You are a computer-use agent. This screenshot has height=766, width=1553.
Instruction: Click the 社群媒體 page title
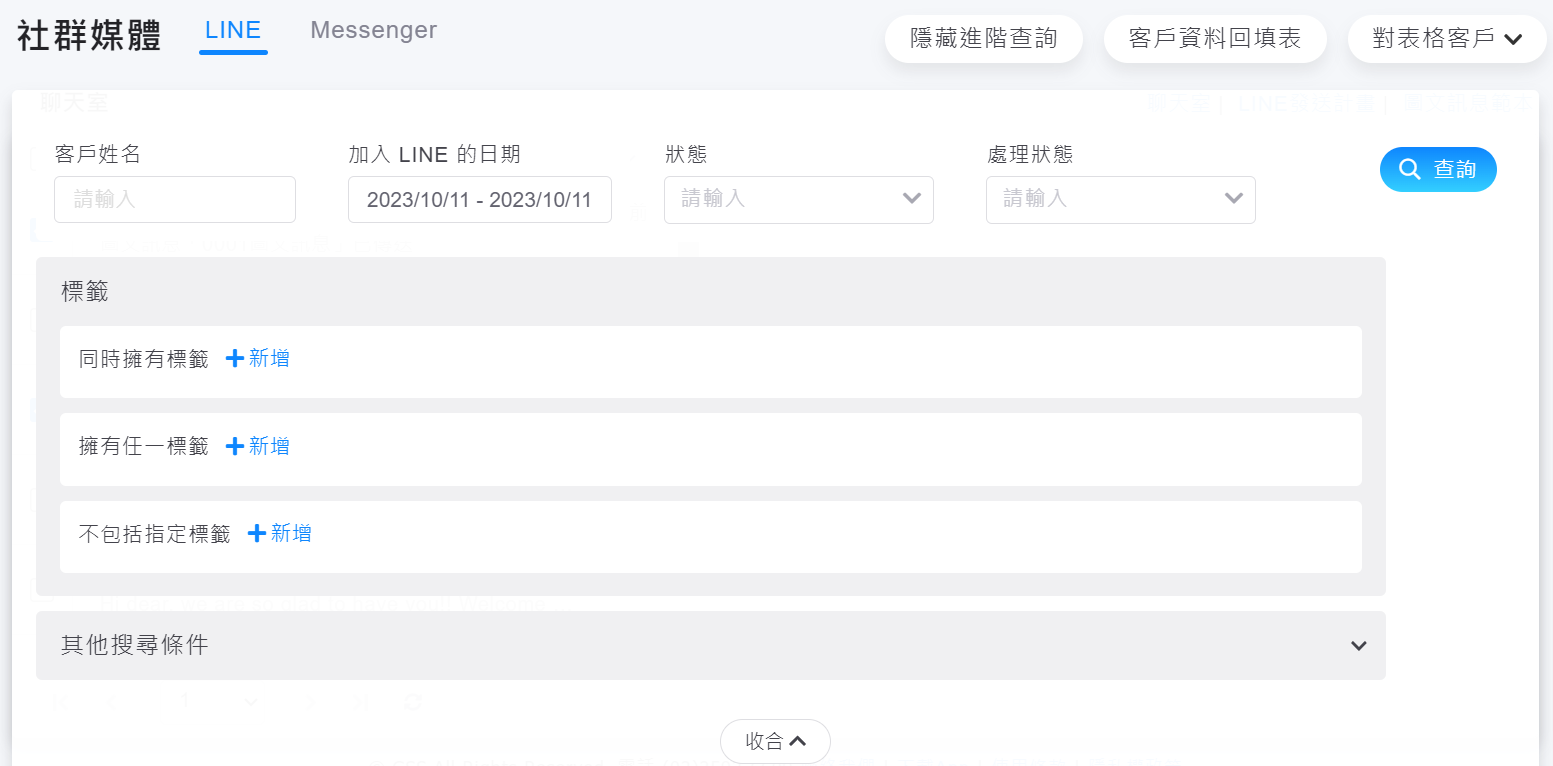coord(89,35)
